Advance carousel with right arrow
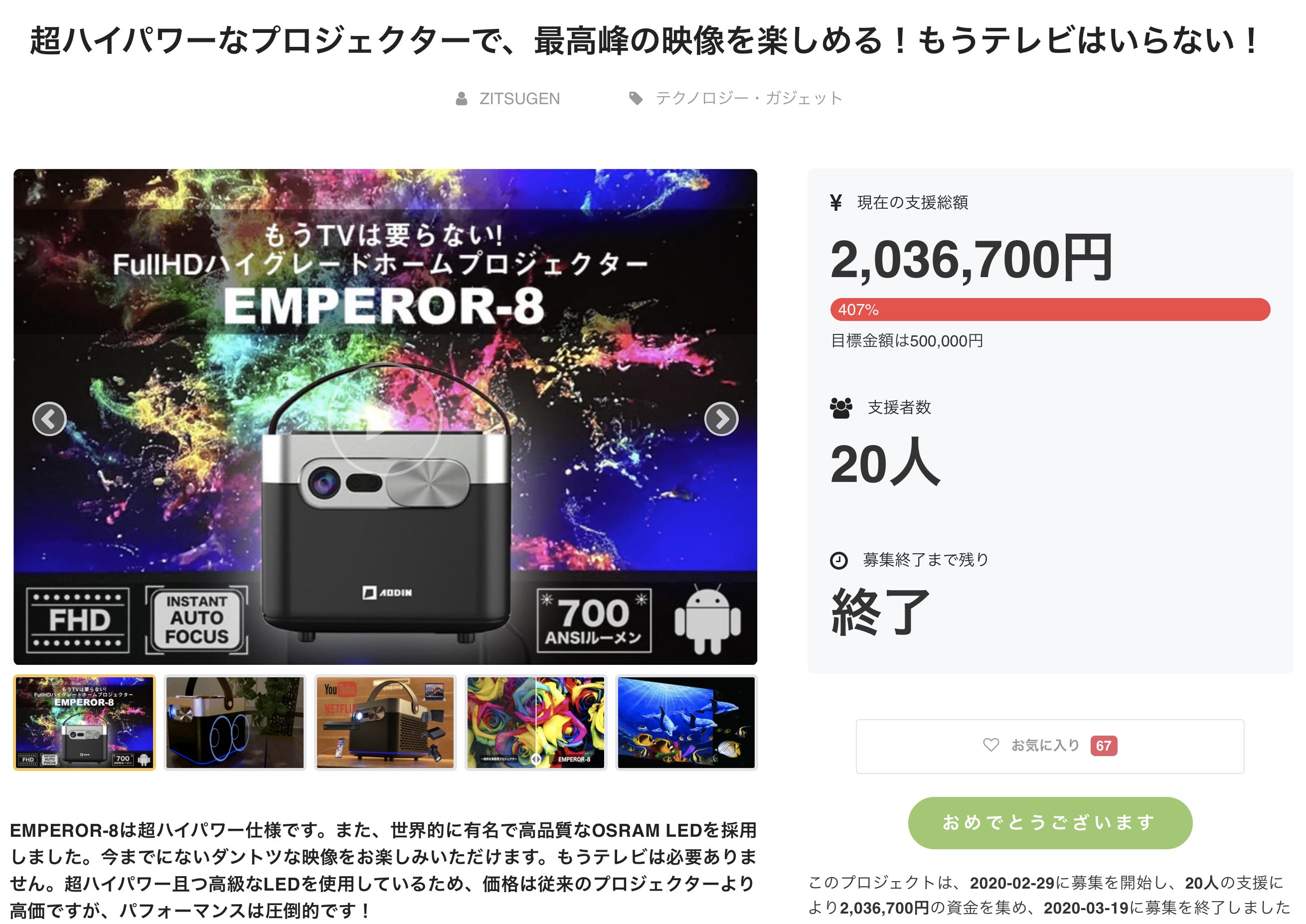This screenshot has width=1306, height=924. pyautogui.click(x=721, y=419)
